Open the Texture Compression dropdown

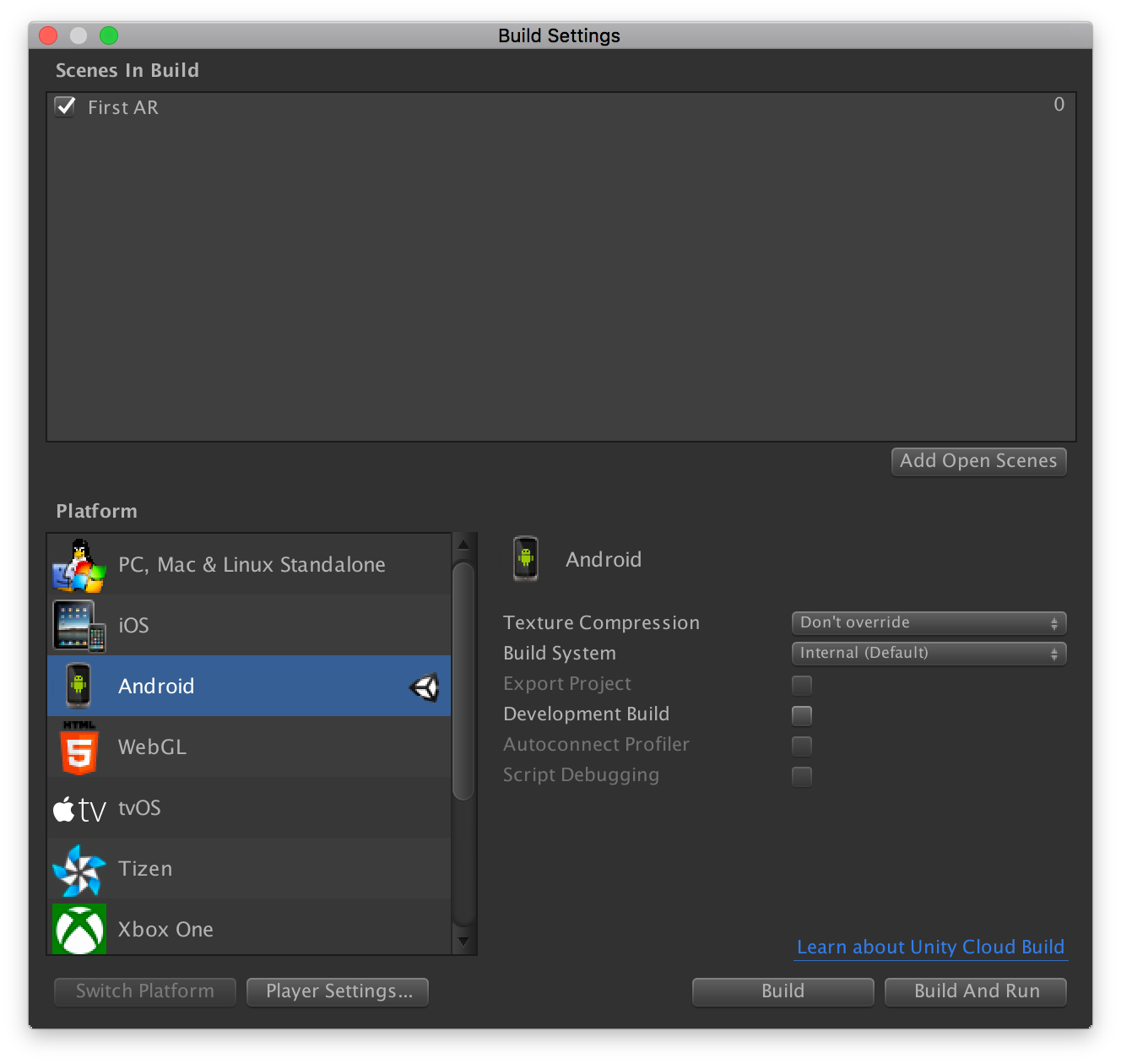[x=929, y=623]
